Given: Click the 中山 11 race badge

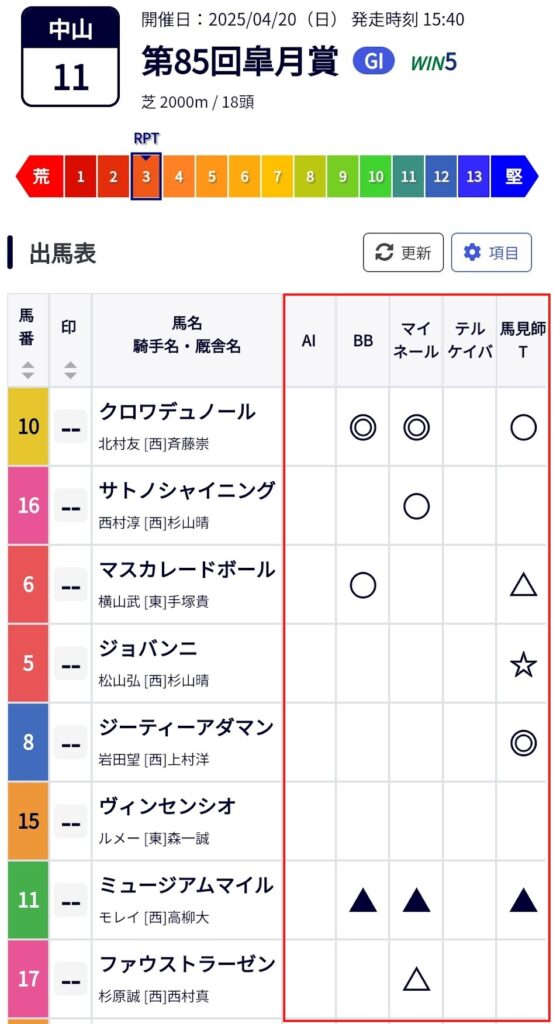Looking at the screenshot, I should 71,56.
